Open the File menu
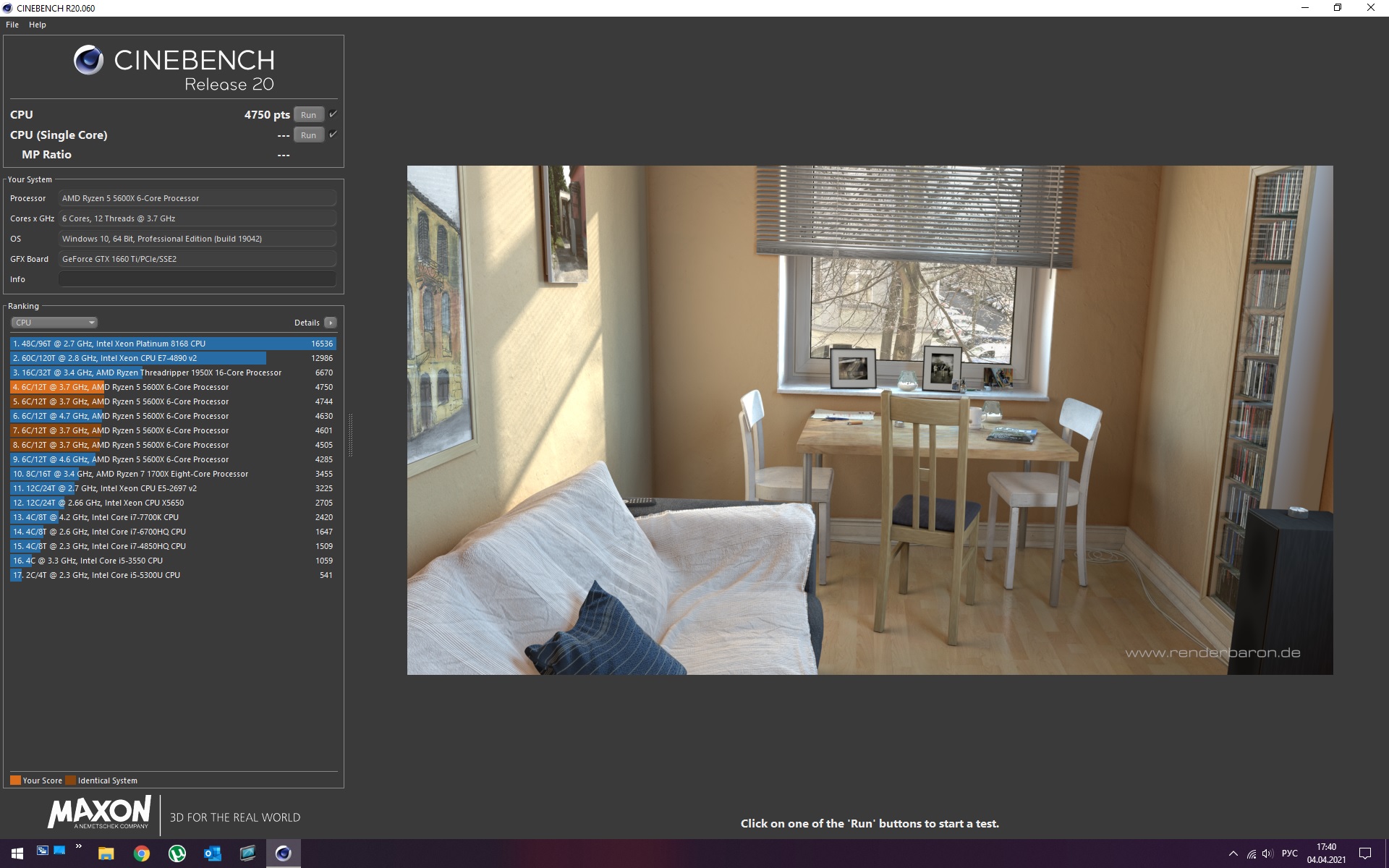This screenshot has height=868, width=1389. coord(12,25)
